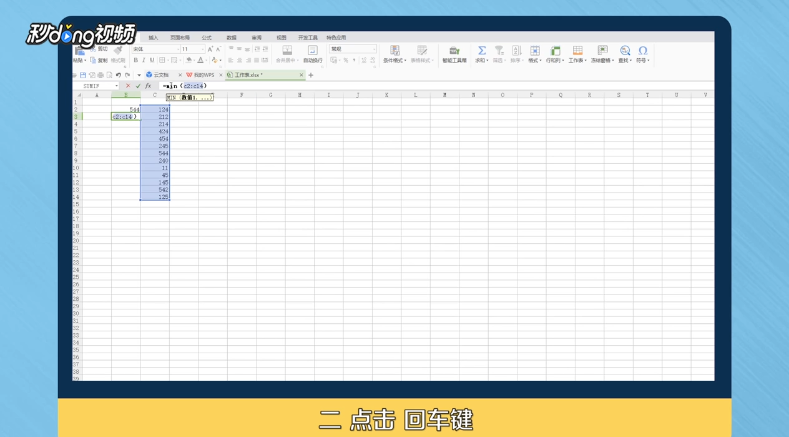Open the Developer Tools ribbon tab
The image size is (789, 437).
pos(307,37)
